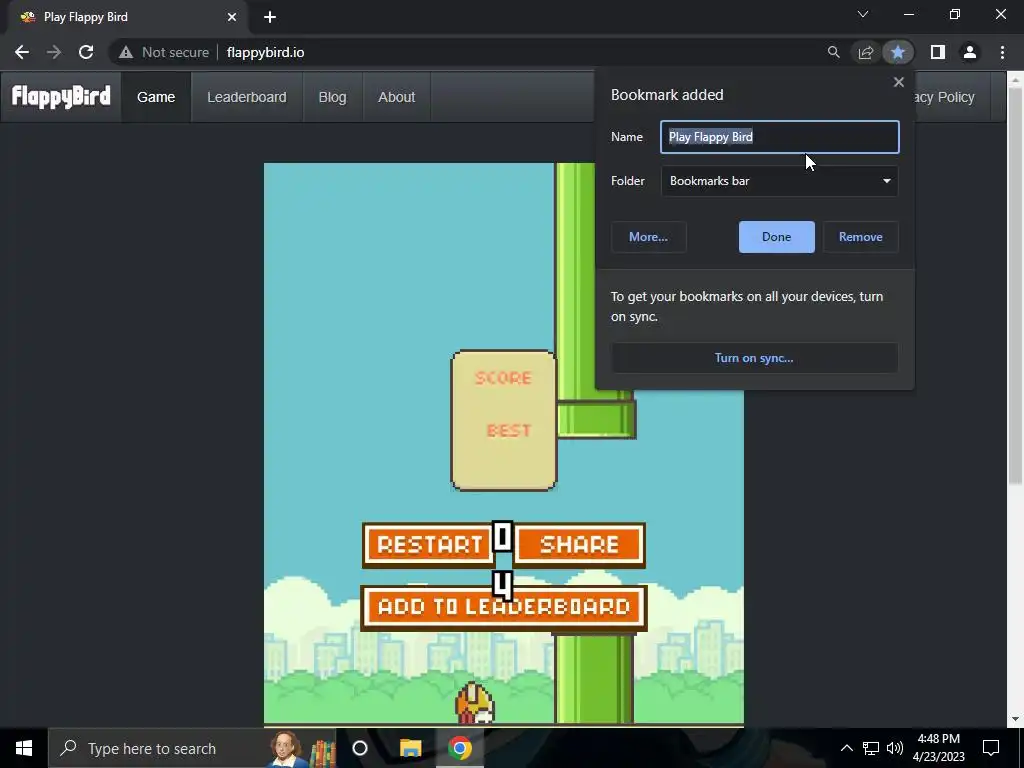Click the Chrome taskbar icon

click(x=460, y=748)
